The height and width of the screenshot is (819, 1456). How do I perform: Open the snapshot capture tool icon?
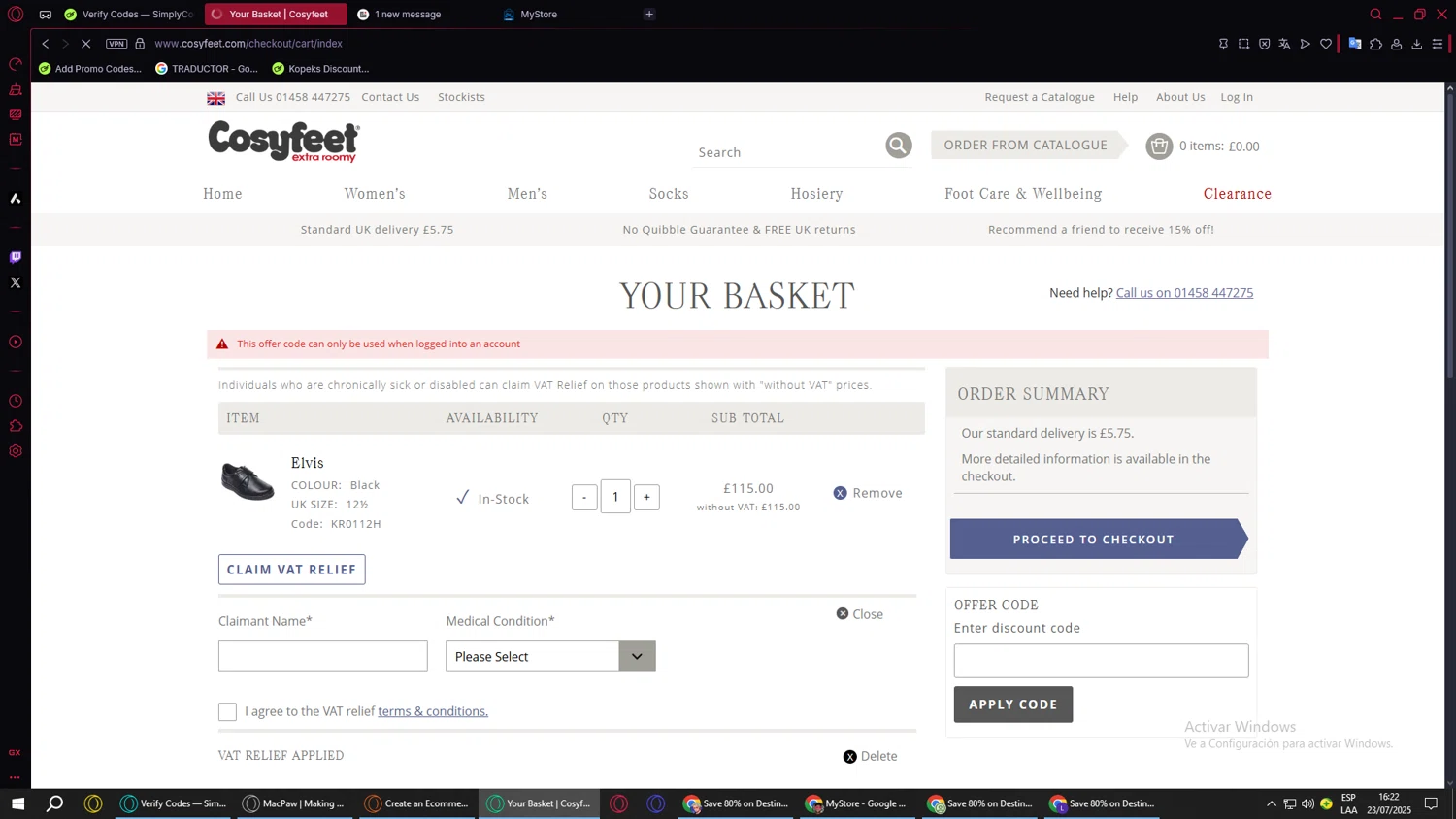(1243, 44)
